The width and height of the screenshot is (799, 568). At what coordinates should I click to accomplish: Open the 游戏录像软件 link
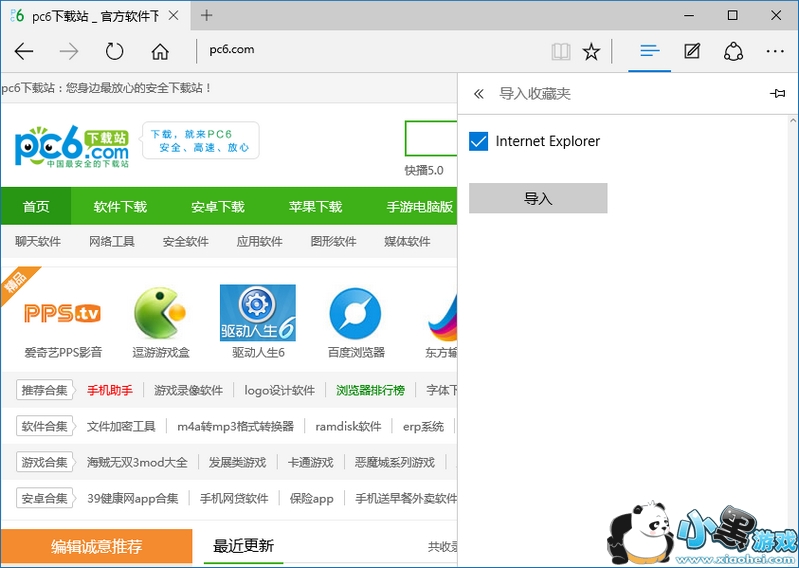coord(189,390)
